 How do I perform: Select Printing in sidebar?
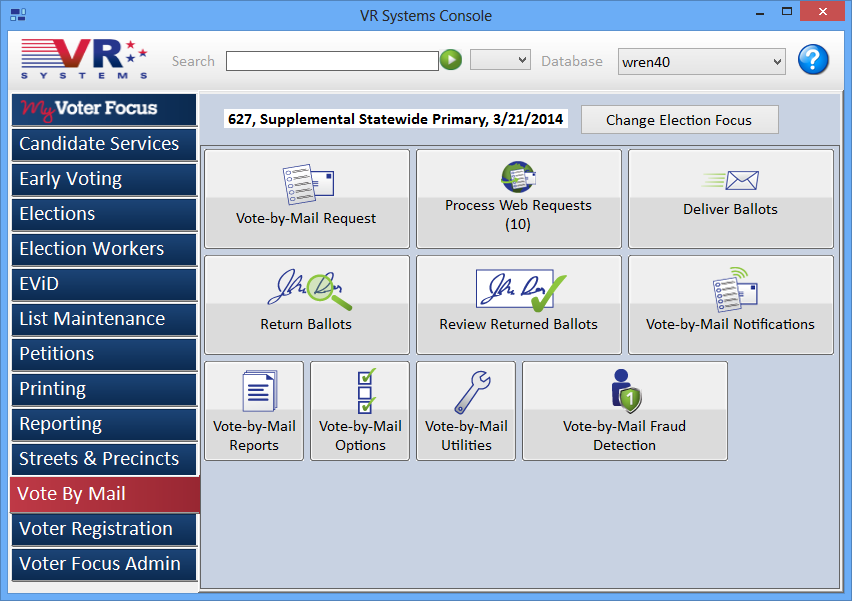tap(104, 389)
